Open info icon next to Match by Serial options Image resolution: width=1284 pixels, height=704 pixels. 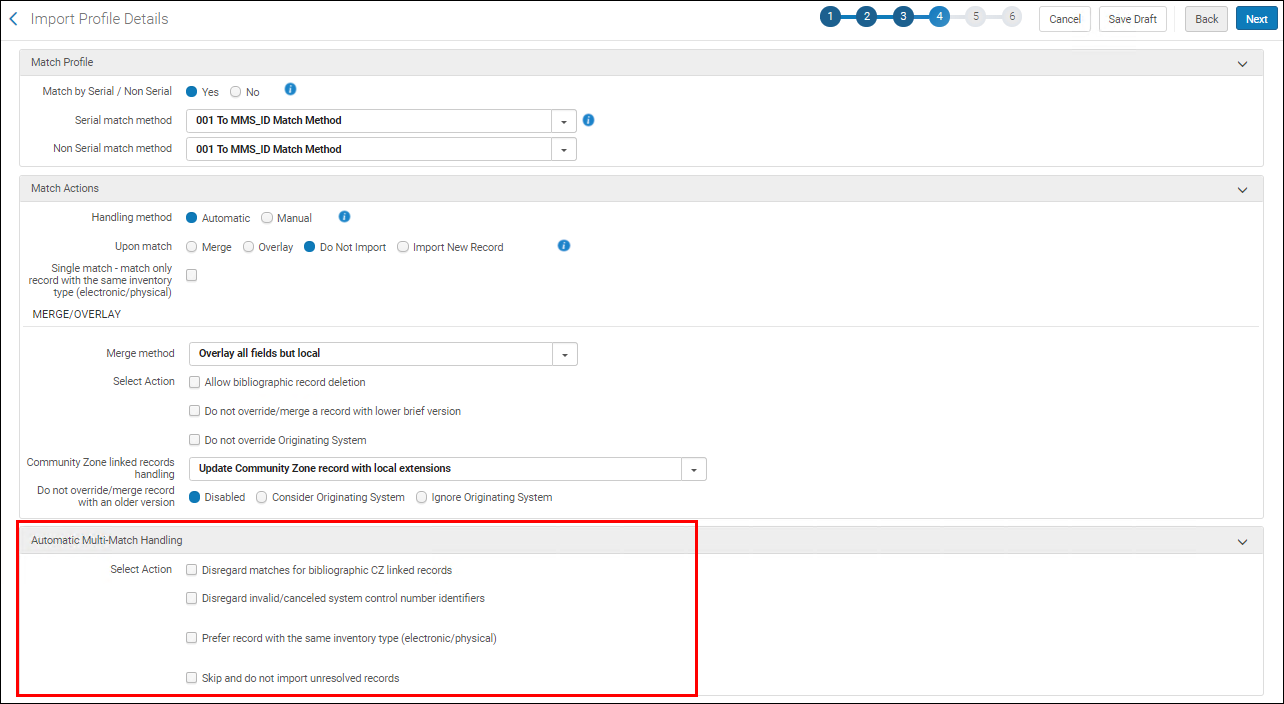(x=290, y=89)
